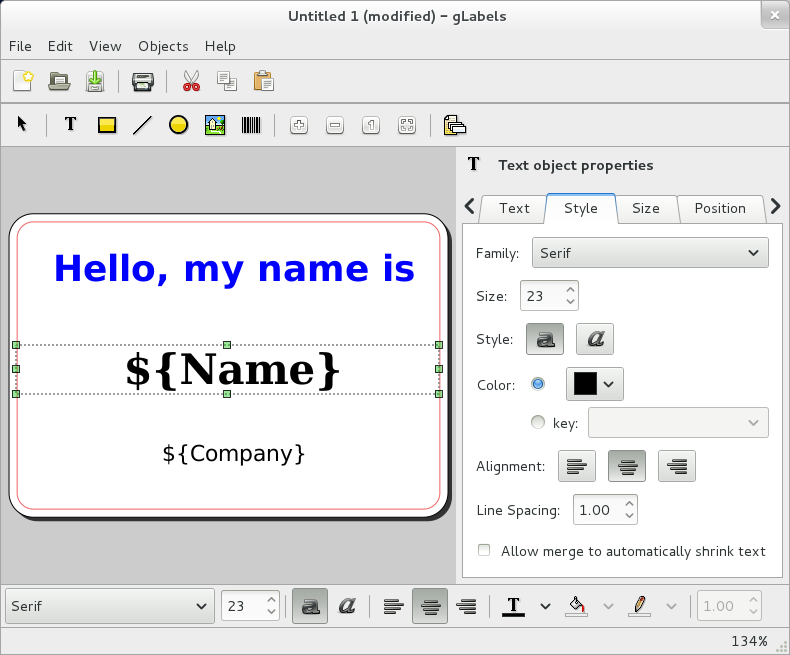
Task: Select the Ellipse drawing tool
Action: (x=178, y=125)
